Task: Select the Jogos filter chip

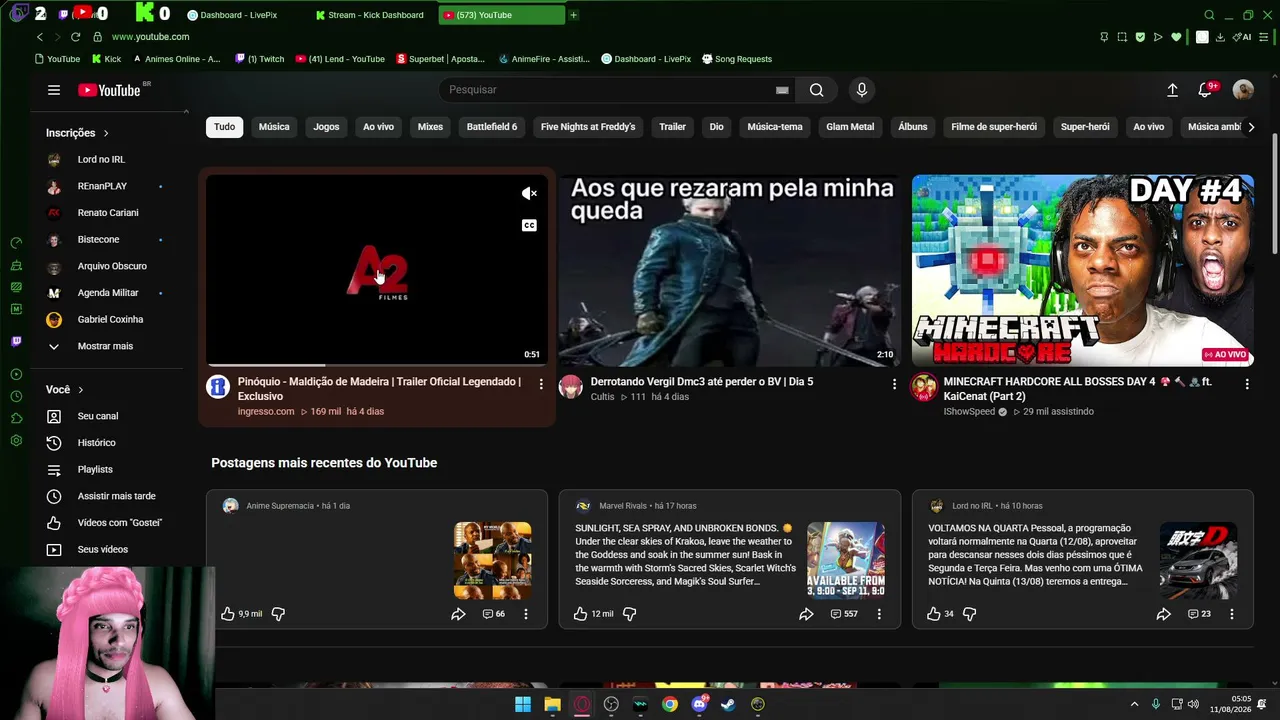Action: point(326,127)
